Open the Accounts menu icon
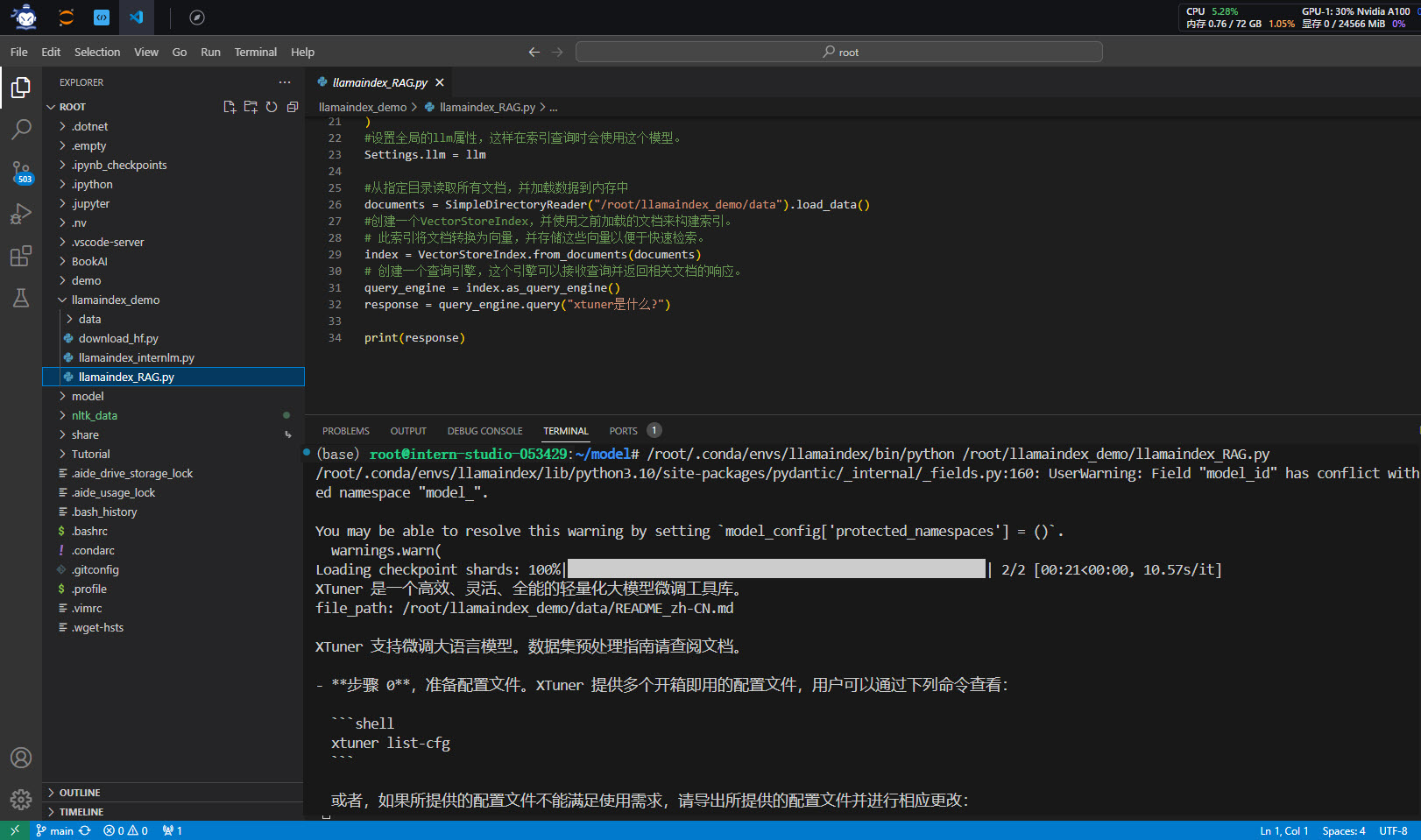This screenshot has height=840, width=1421. tap(21, 758)
